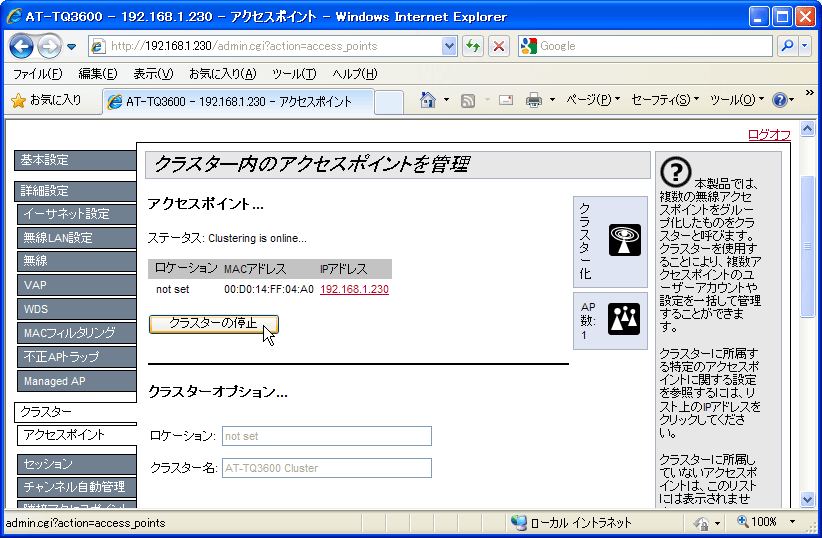Click the printer icon
Image resolution: width=822 pixels, height=538 pixels.
point(534,100)
